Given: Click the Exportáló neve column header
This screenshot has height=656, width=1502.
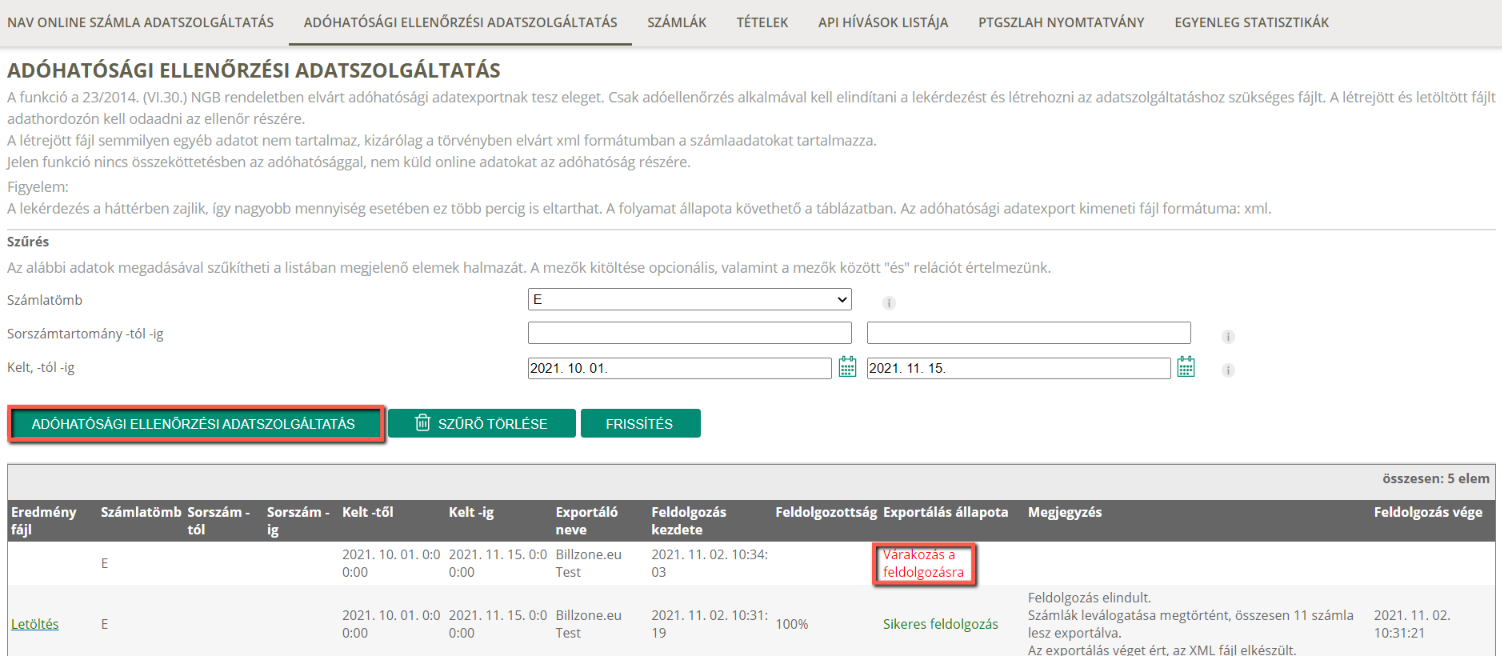Looking at the screenshot, I should click(x=587, y=521).
